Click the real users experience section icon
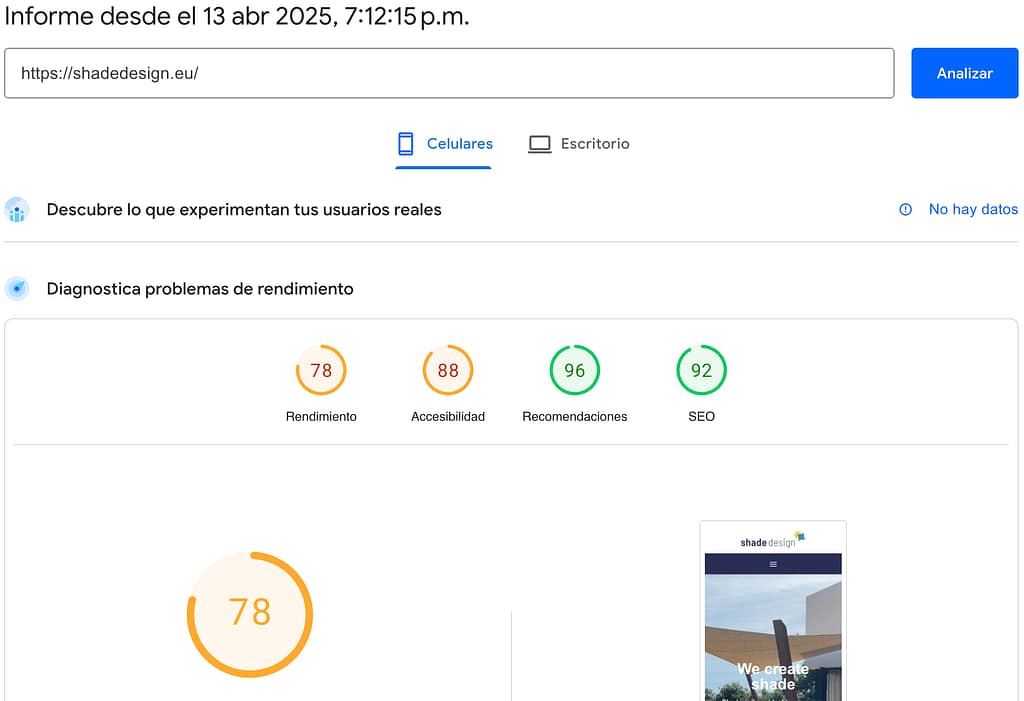 click(17, 210)
